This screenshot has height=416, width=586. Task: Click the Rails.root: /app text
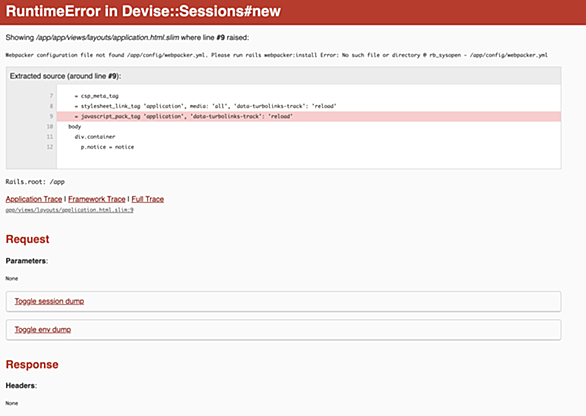coord(35,182)
